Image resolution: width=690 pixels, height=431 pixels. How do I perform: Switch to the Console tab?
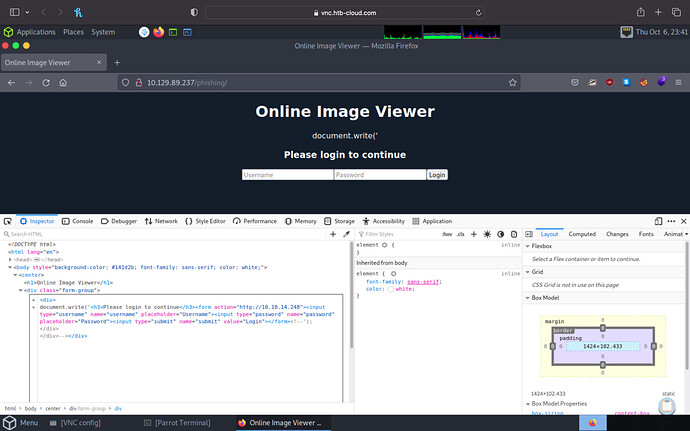[x=78, y=221]
